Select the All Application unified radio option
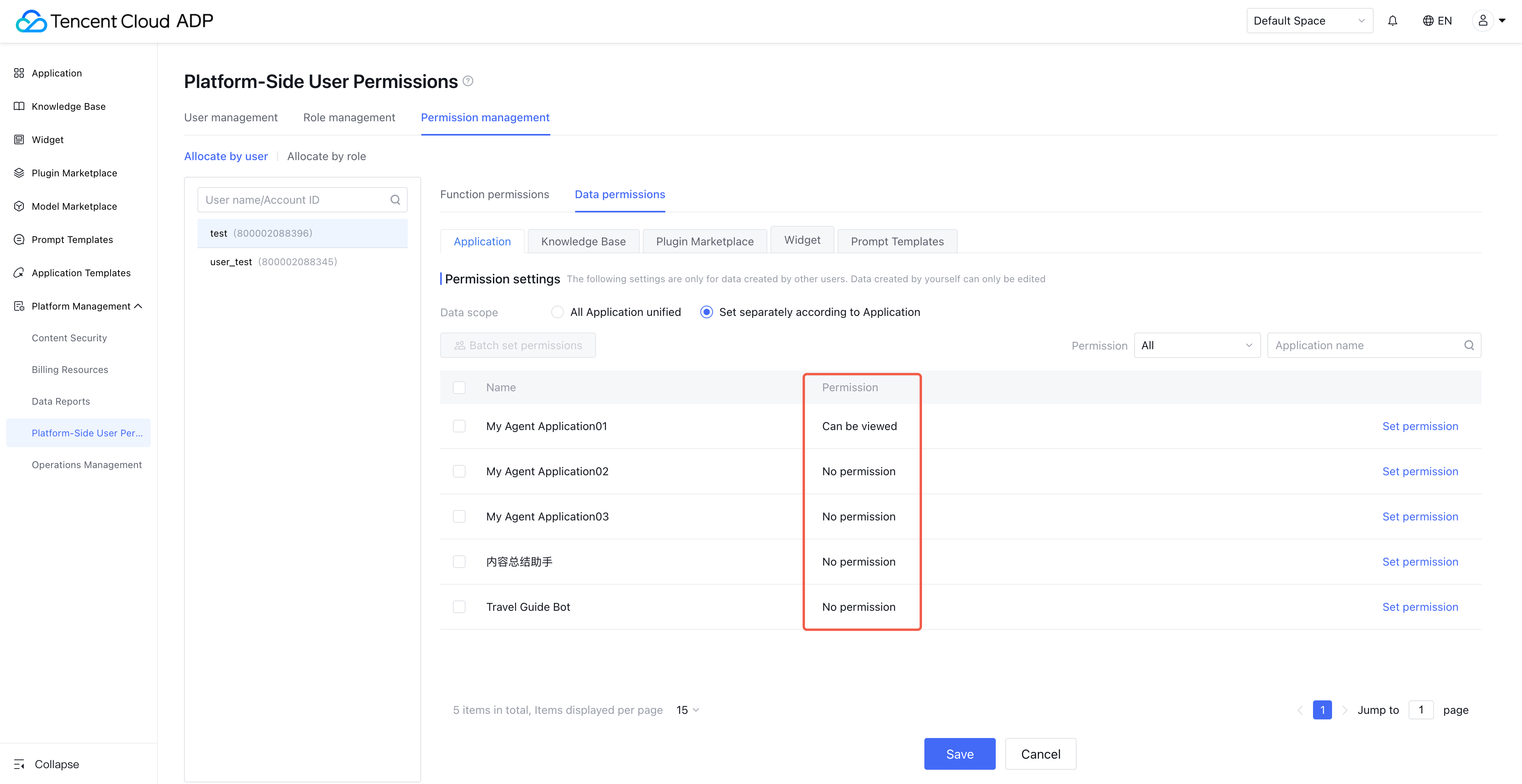1522x784 pixels. tap(557, 312)
